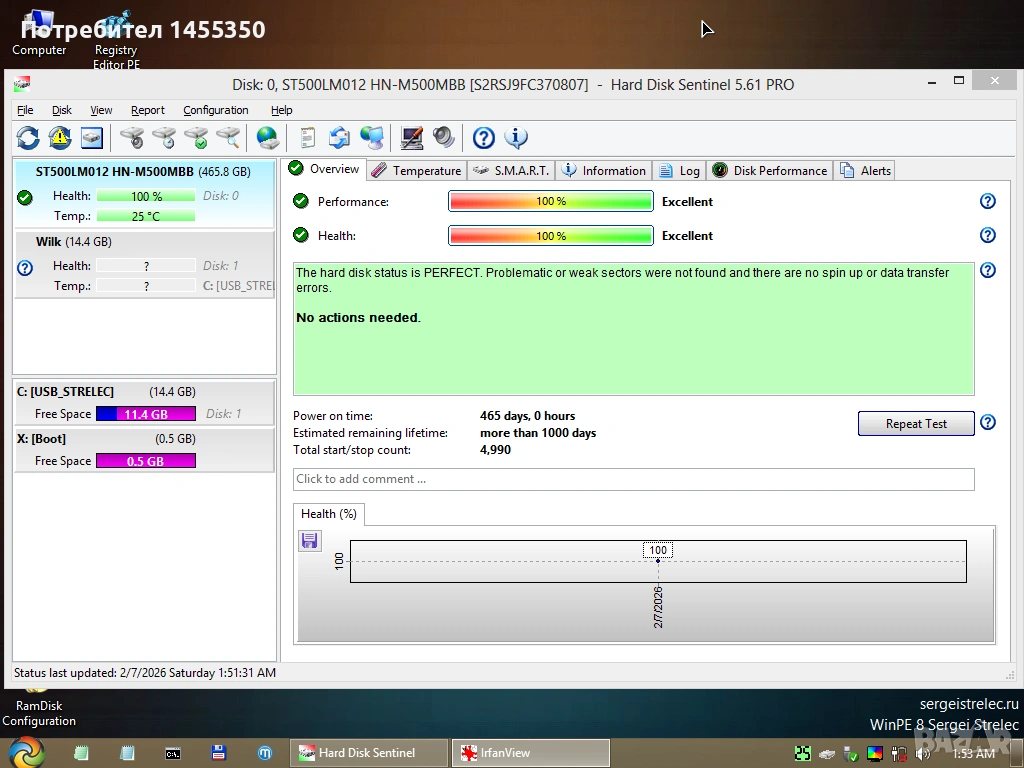Switch to the S.M.A.R.T. tab
This screenshot has height=768, width=1024.
(x=511, y=171)
